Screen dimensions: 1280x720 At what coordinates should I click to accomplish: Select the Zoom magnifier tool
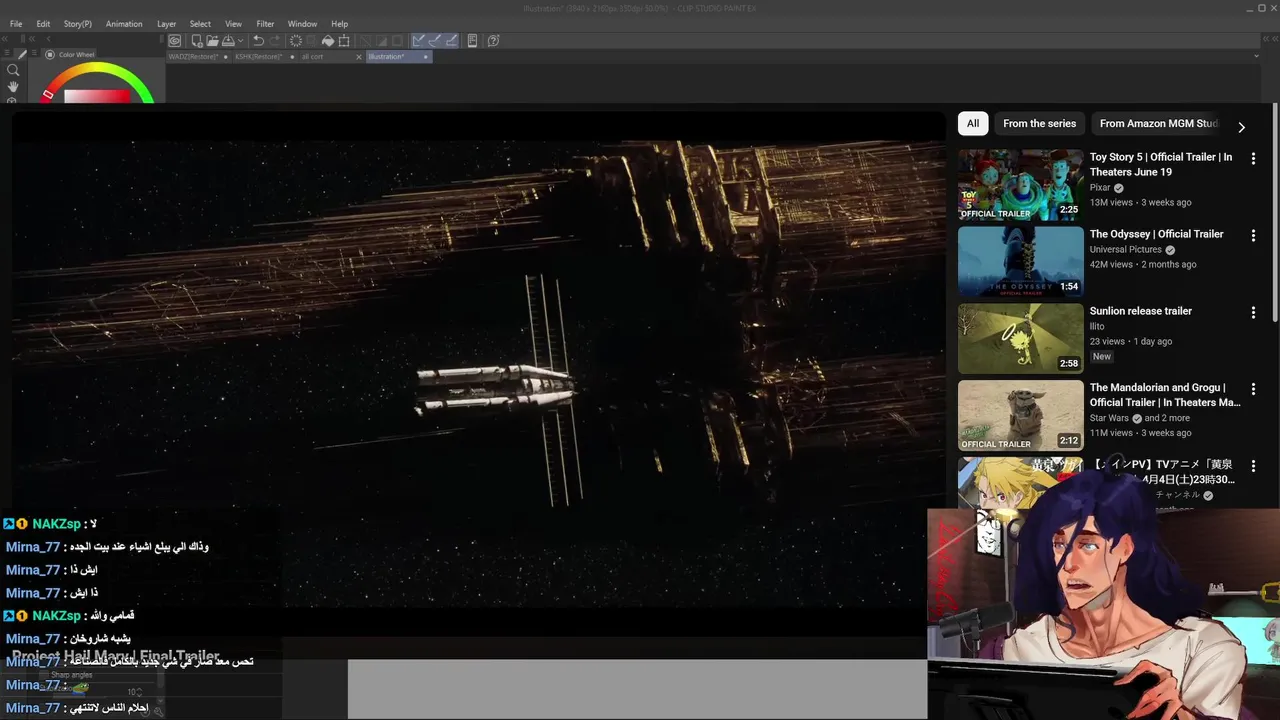tap(13, 70)
